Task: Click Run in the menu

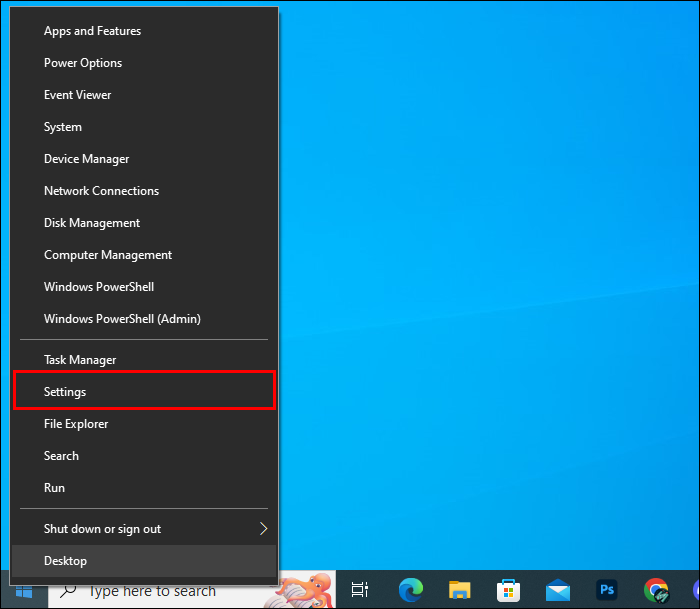Action: [55, 488]
